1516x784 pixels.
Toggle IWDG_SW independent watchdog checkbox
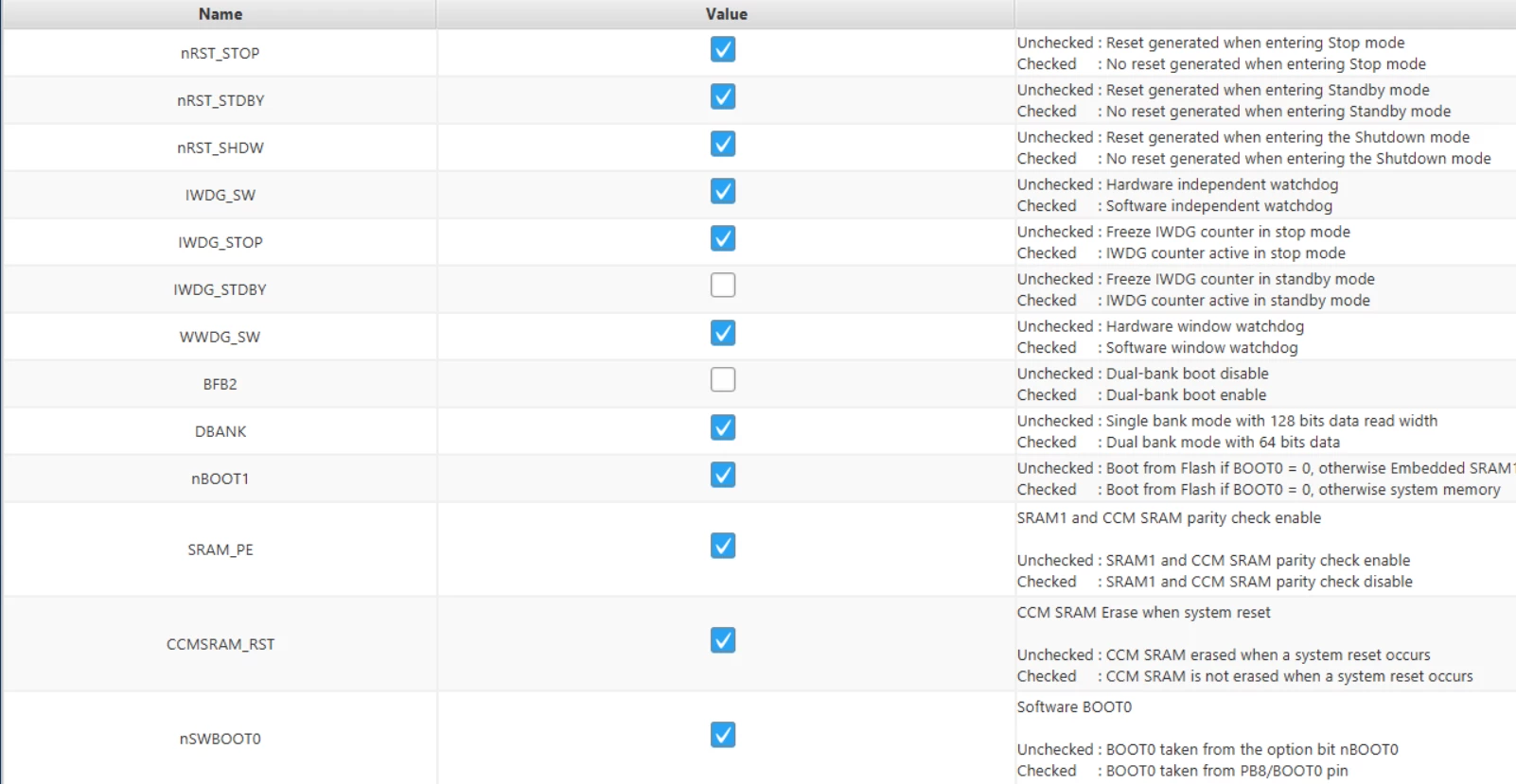click(x=723, y=191)
